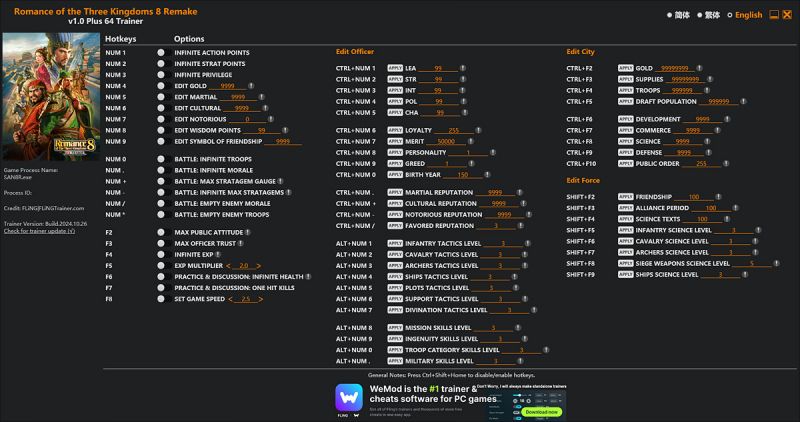
Task: Decrease EXP Multiplier with the left arrow
Action: [x=228, y=266]
